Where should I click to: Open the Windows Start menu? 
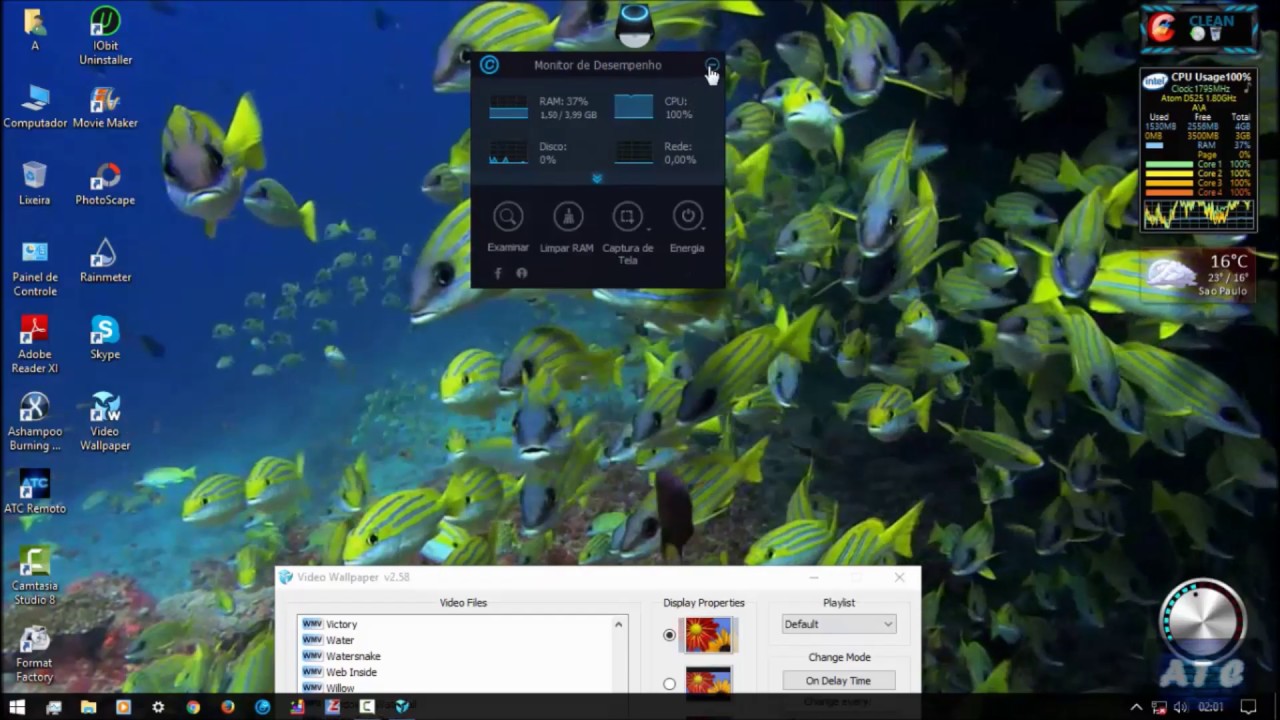pos(17,707)
